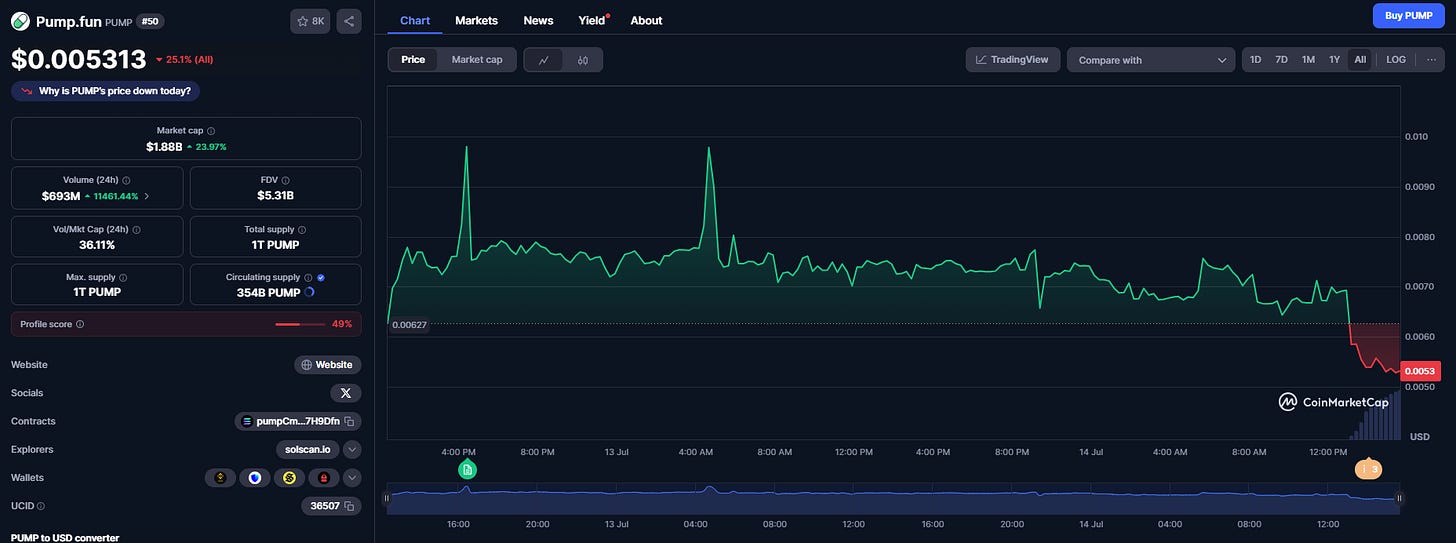
Task: Click the Circulating supply verified badge
Action: click(320, 277)
